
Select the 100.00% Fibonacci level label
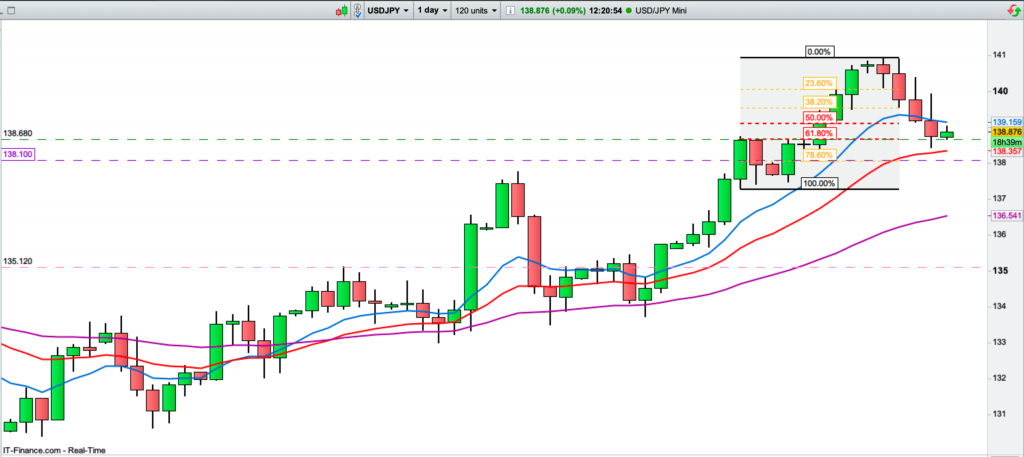[x=818, y=183]
